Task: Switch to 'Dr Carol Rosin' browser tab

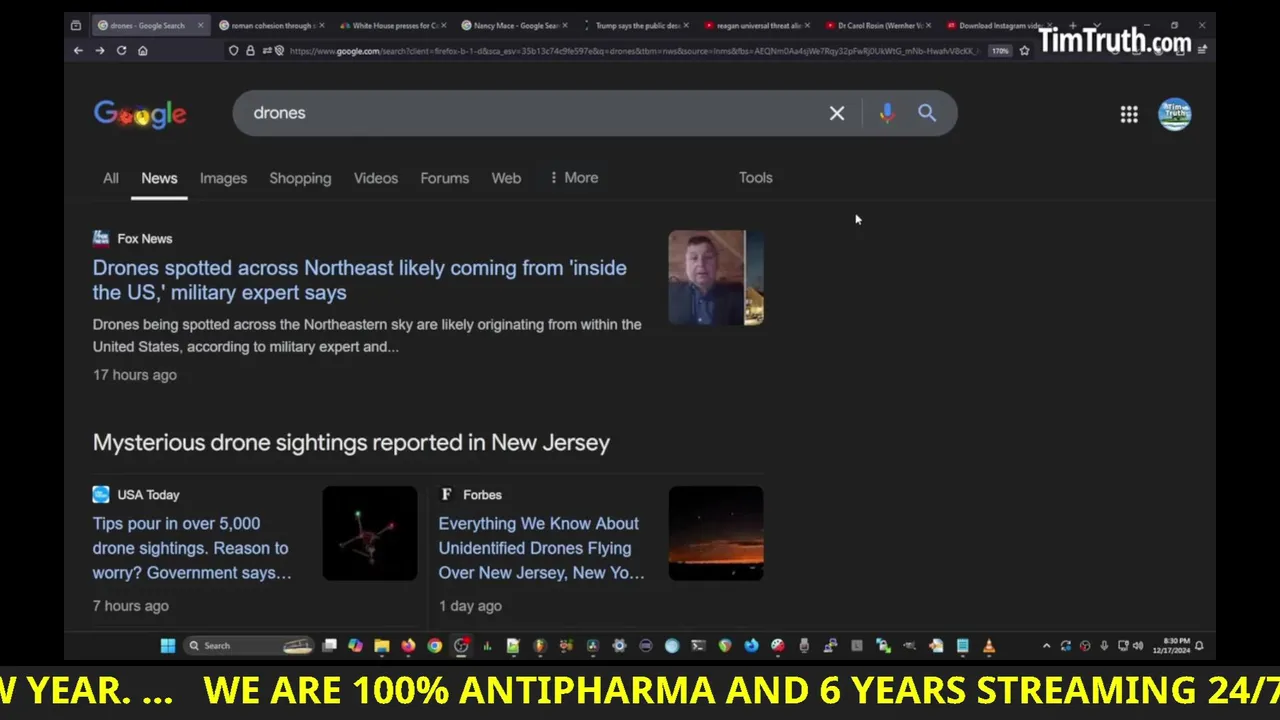Action: point(877,25)
